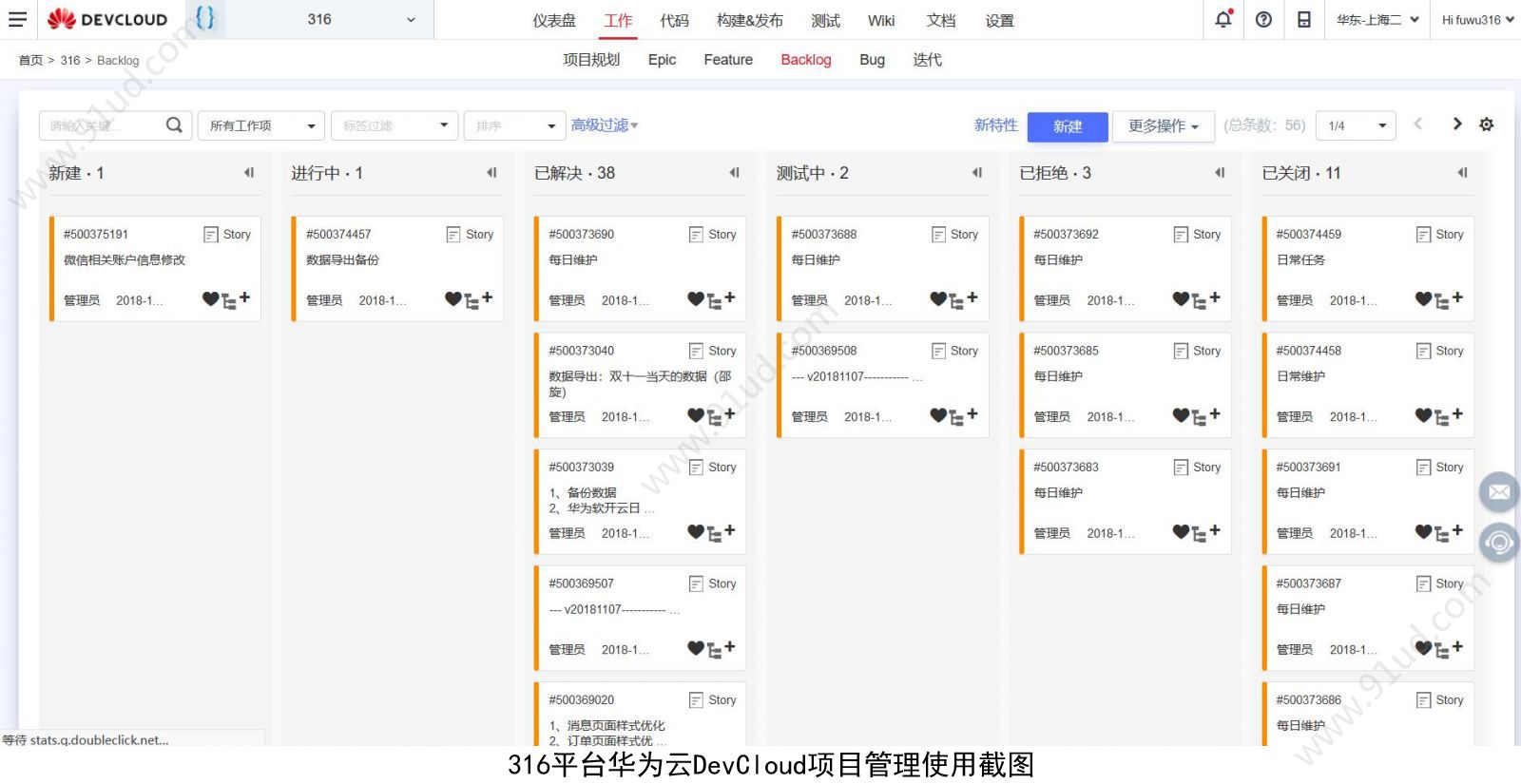Open board settings gear icon

pos(1487,124)
